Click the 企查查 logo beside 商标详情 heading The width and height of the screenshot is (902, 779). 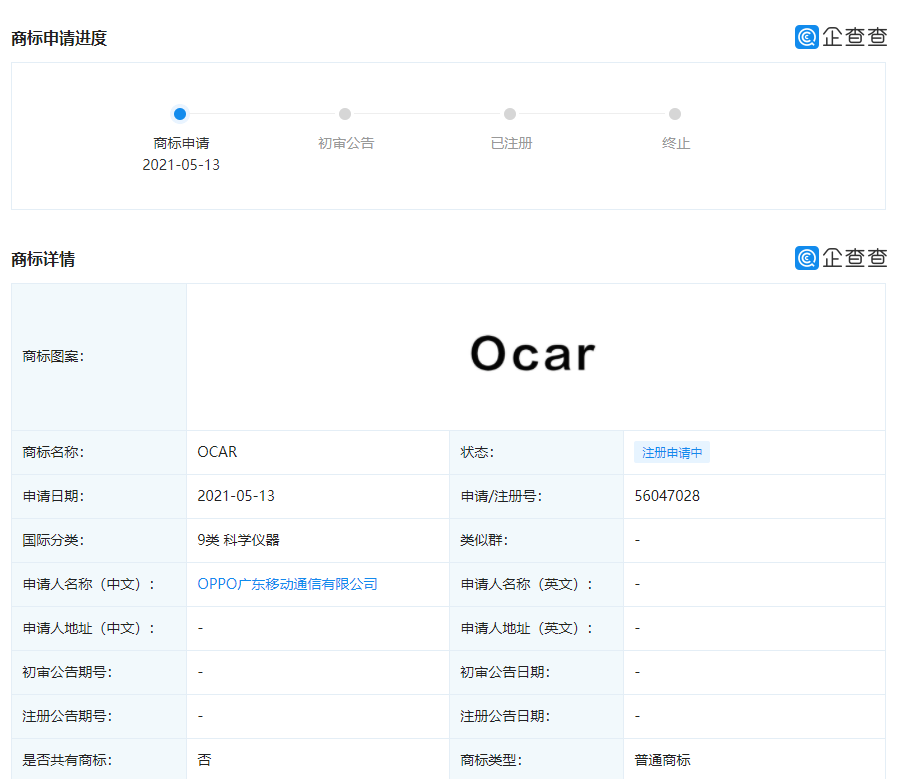(x=840, y=258)
